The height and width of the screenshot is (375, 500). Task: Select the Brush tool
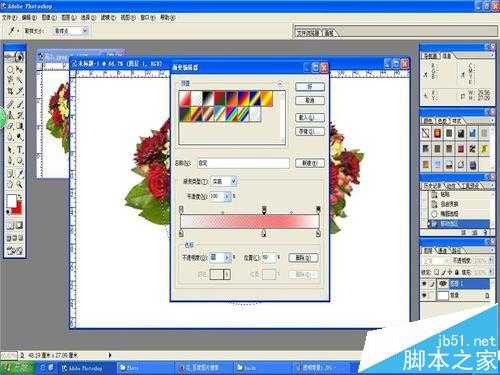[x=20, y=105]
